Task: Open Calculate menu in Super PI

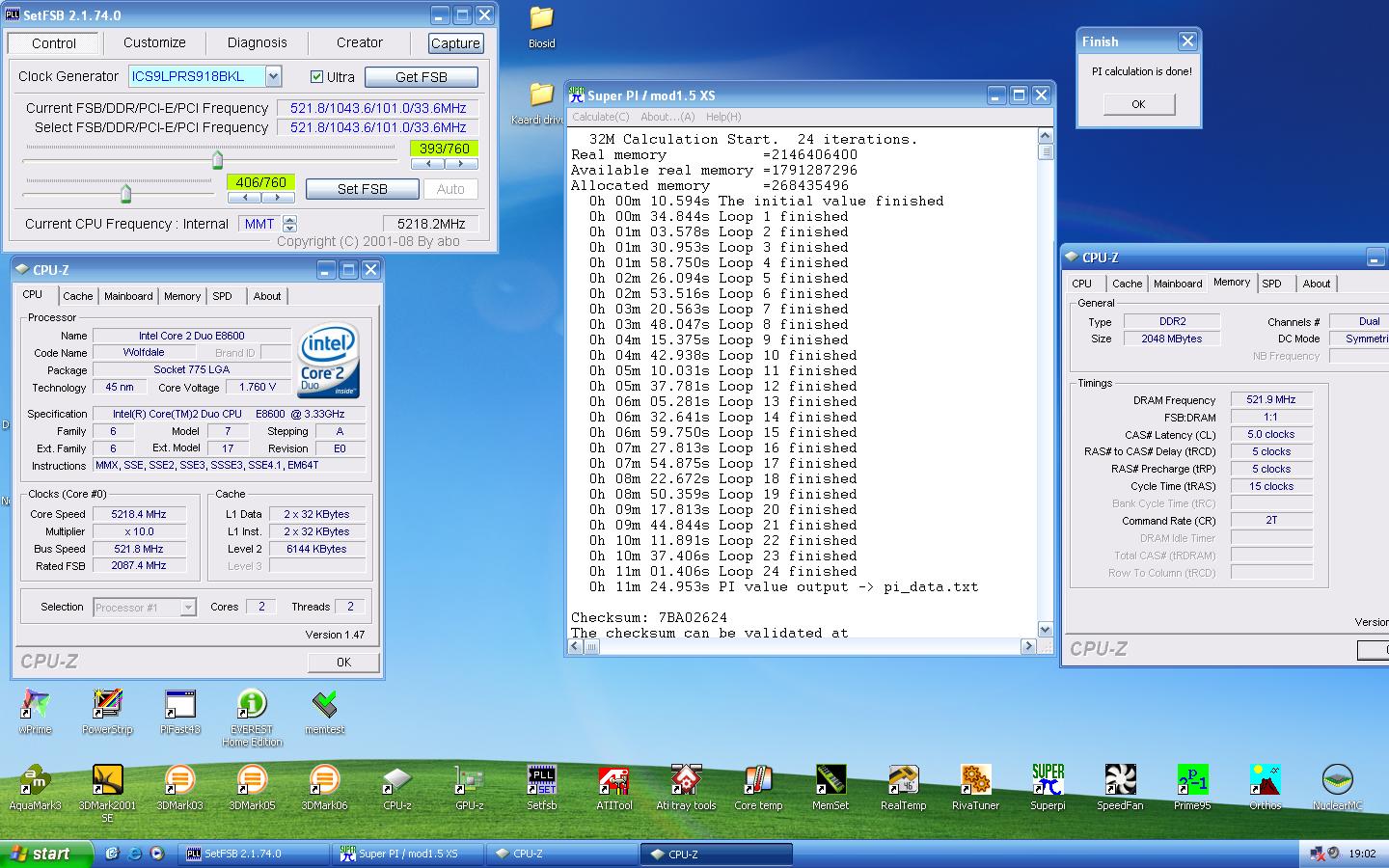Action: (600, 117)
